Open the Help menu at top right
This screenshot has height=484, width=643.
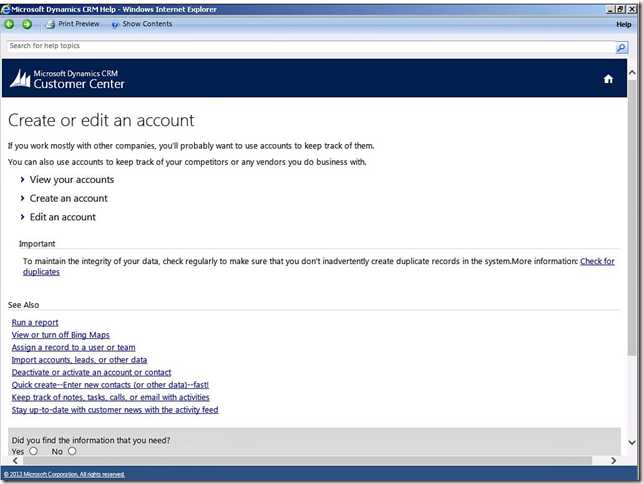[623, 25]
